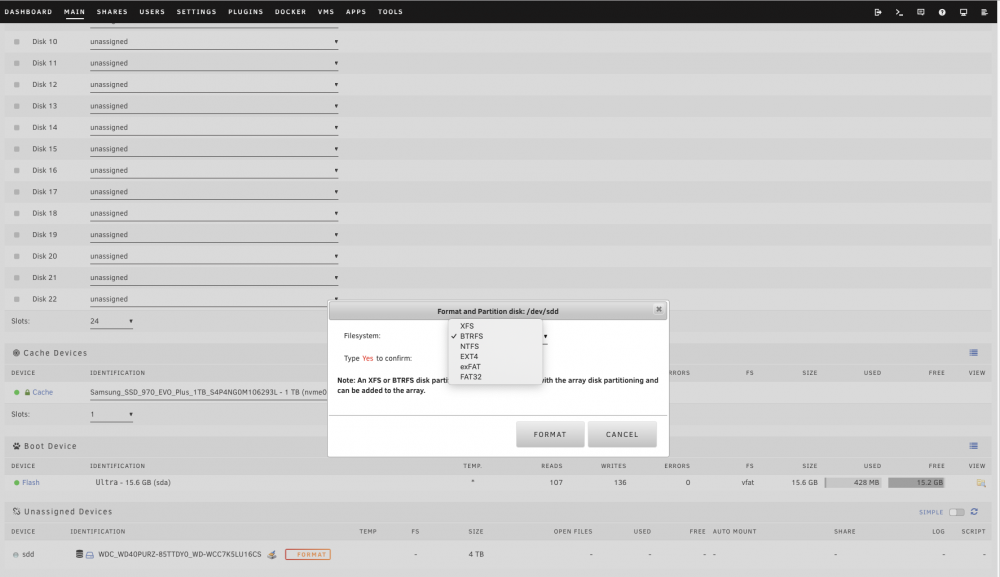
Task: Click the WDC_WD40PURZ identification text
Action: pos(180,555)
